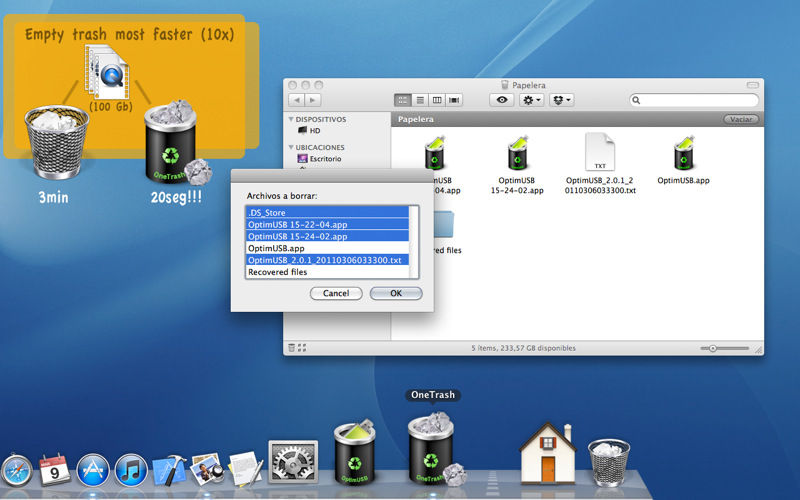
Task: Click the status bar trash icon
Action: pos(291,348)
